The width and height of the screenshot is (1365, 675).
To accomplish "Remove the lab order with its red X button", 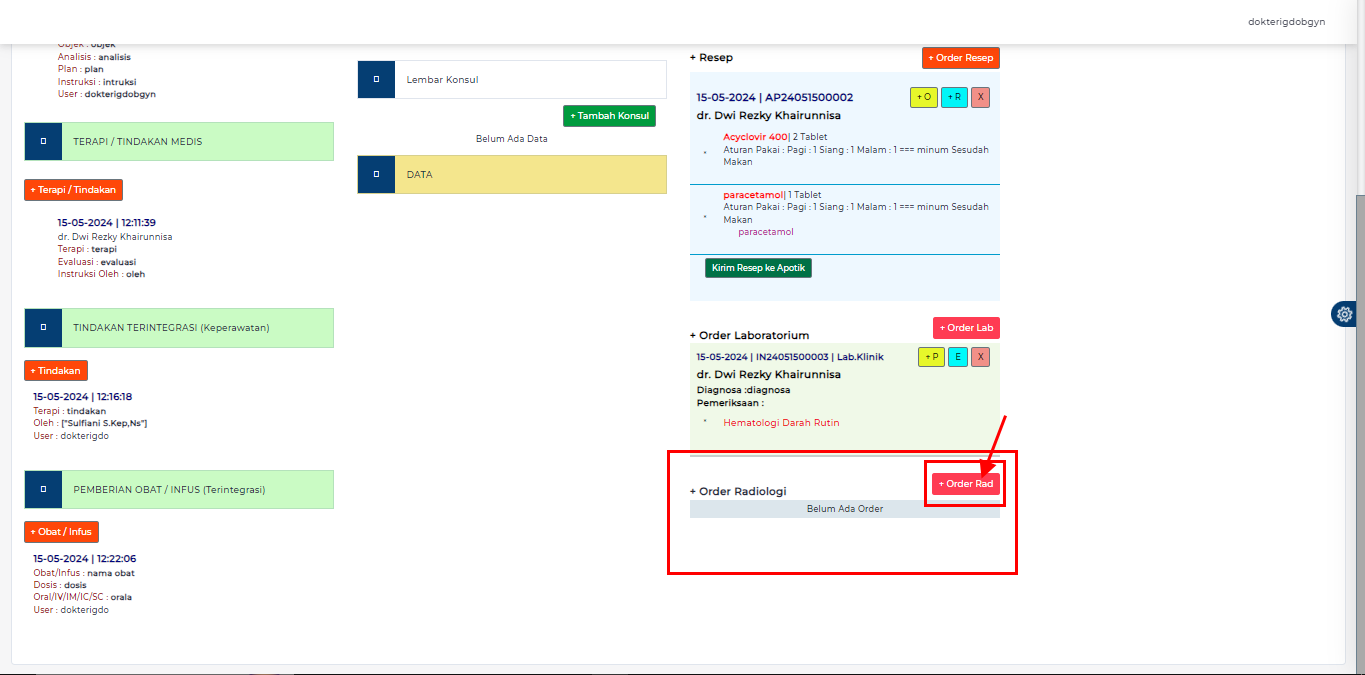I will [981, 357].
